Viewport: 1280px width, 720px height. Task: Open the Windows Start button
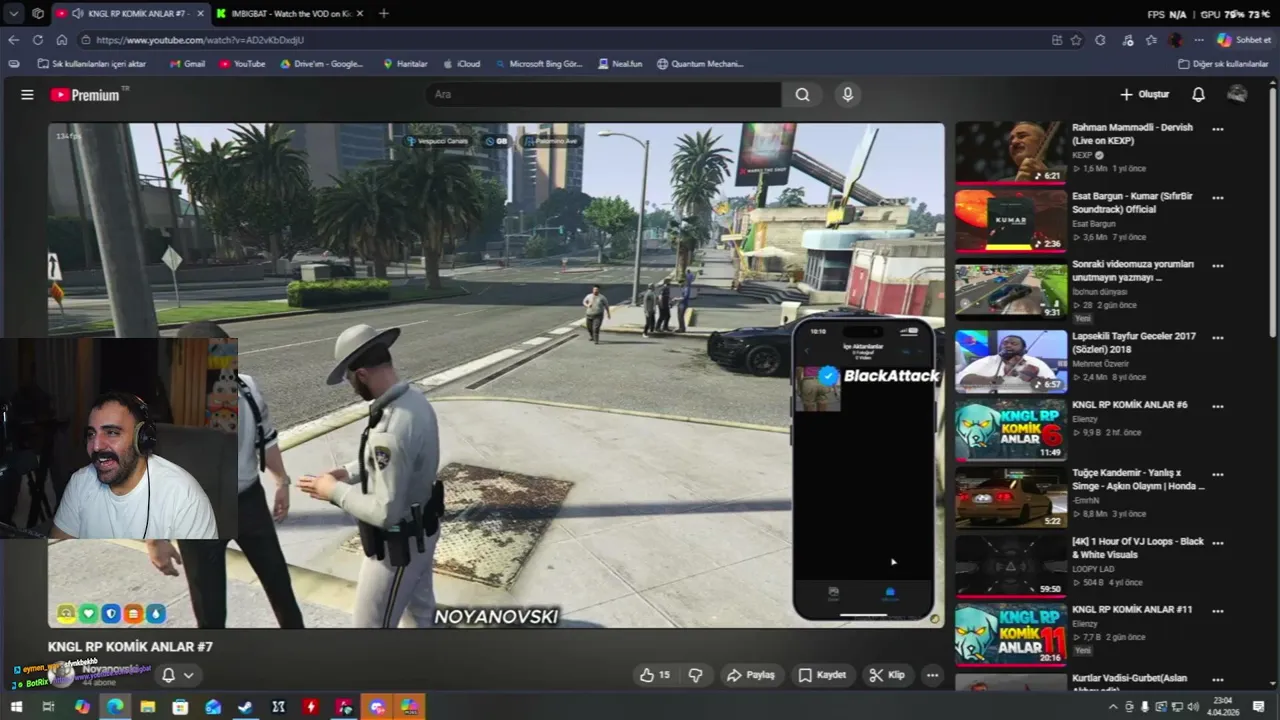coord(16,707)
